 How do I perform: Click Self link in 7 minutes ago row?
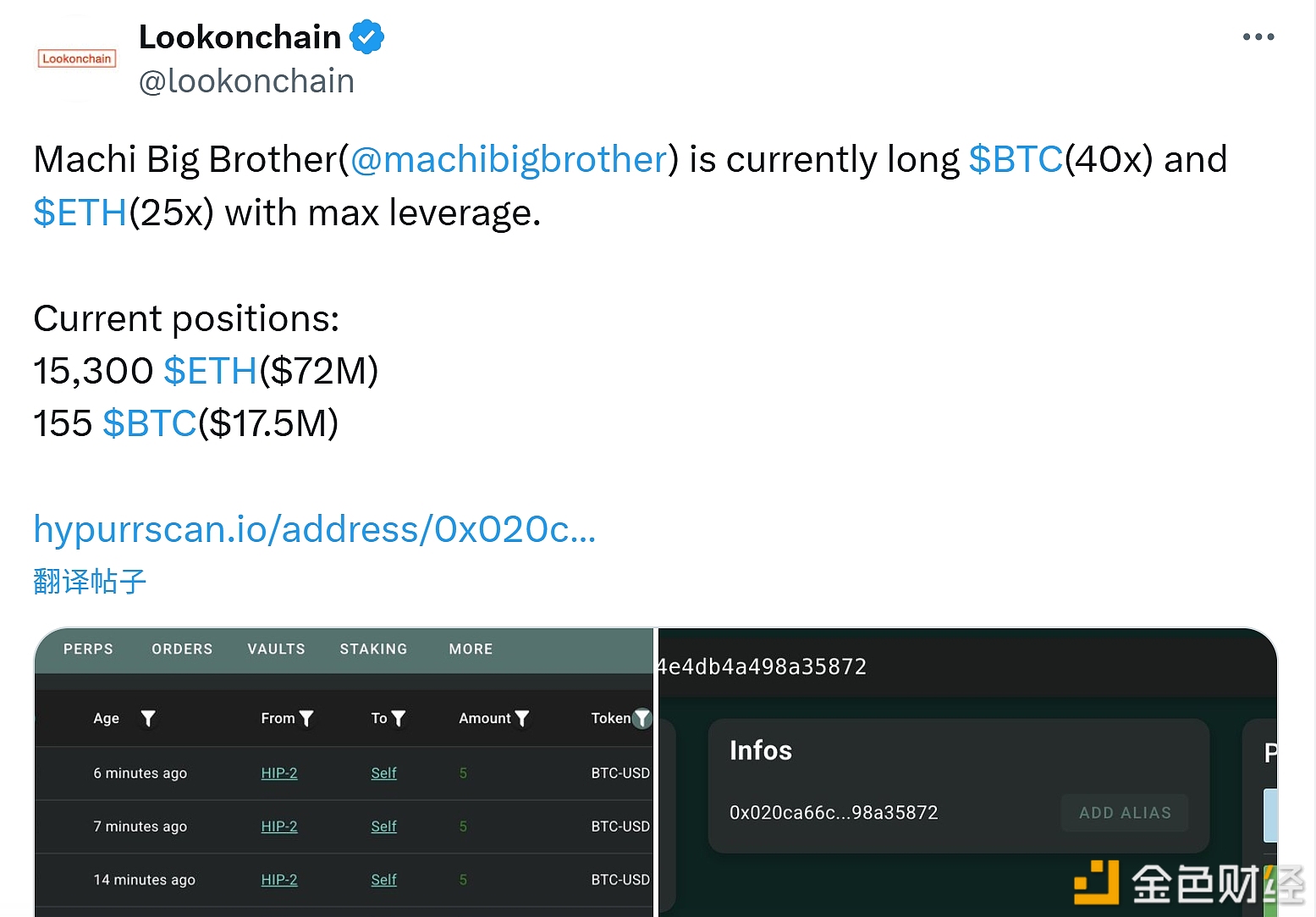click(x=383, y=826)
